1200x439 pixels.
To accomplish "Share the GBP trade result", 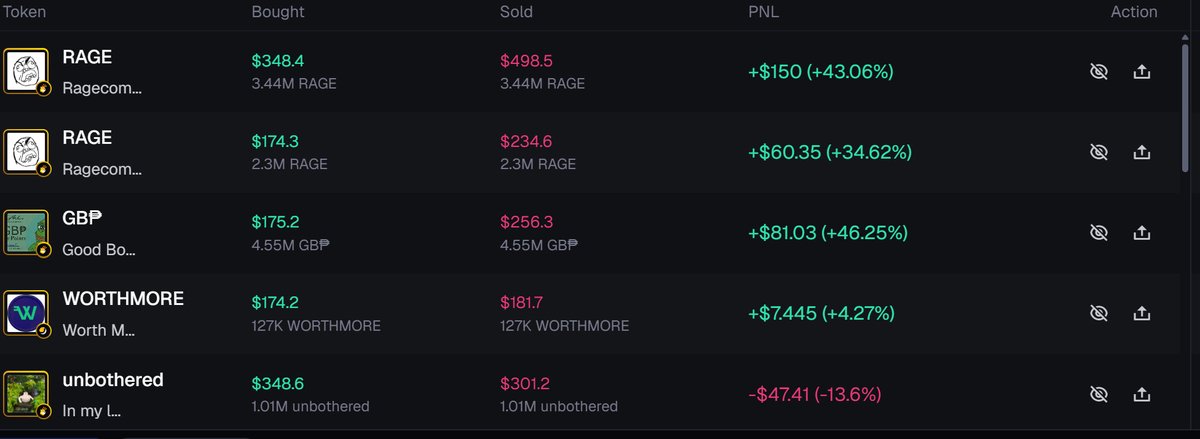I will (1141, 232).
